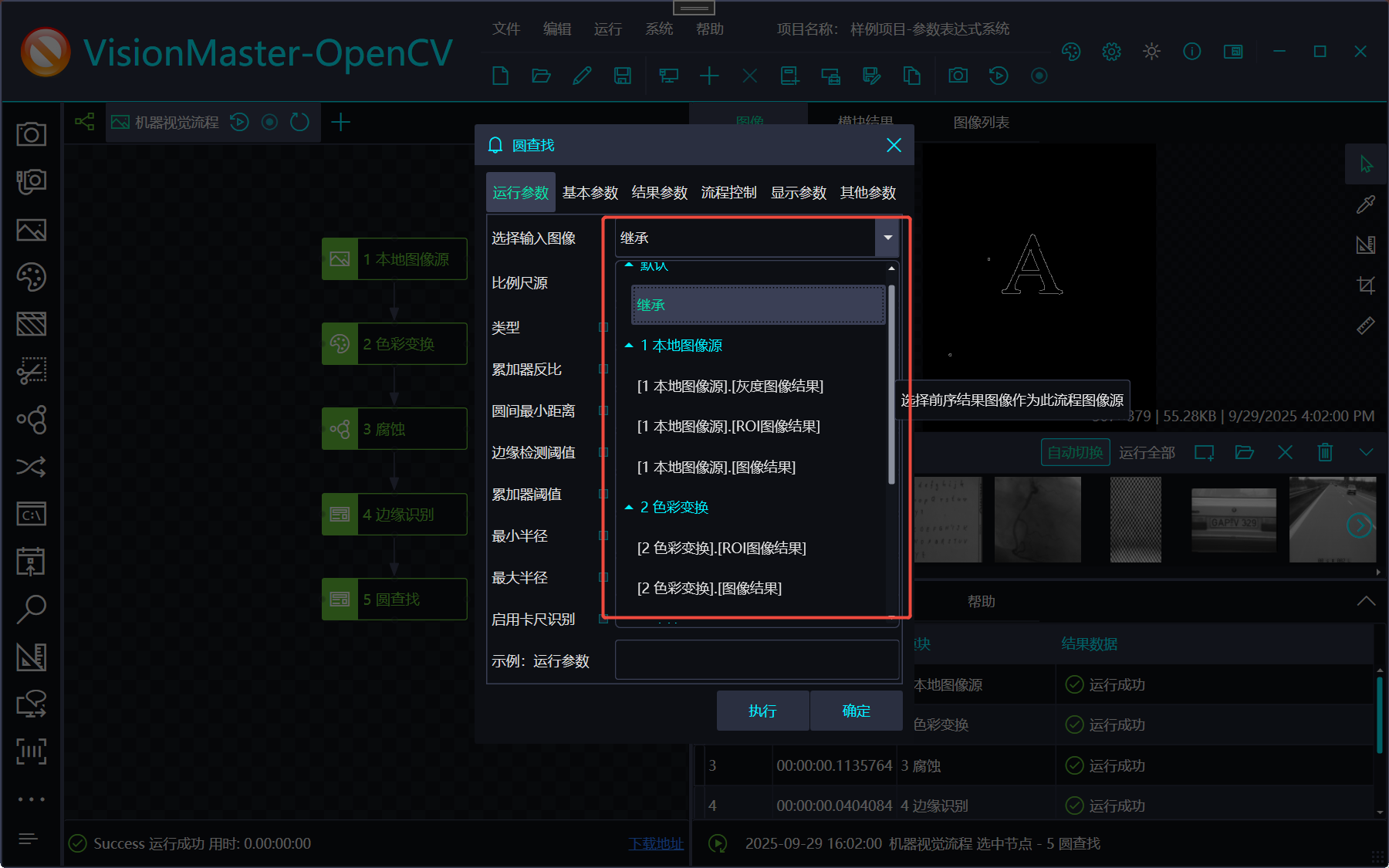
Task: Click results table vertical scrollbar
Action: tap(1380, 714)
